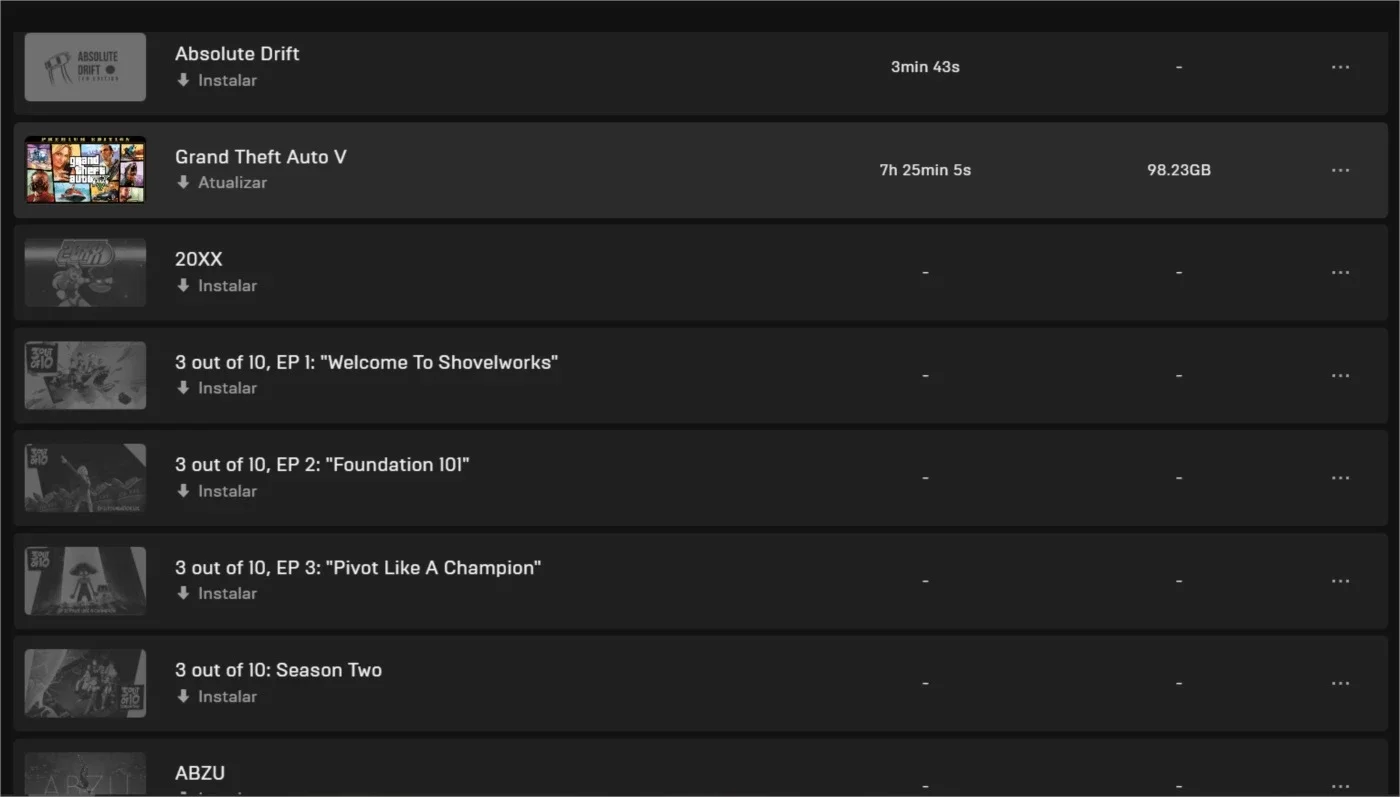Screen dimensions: 1400x797
Task: Open the ellipsis menu for the 20XX row
Action: [x=1340, y=273]
